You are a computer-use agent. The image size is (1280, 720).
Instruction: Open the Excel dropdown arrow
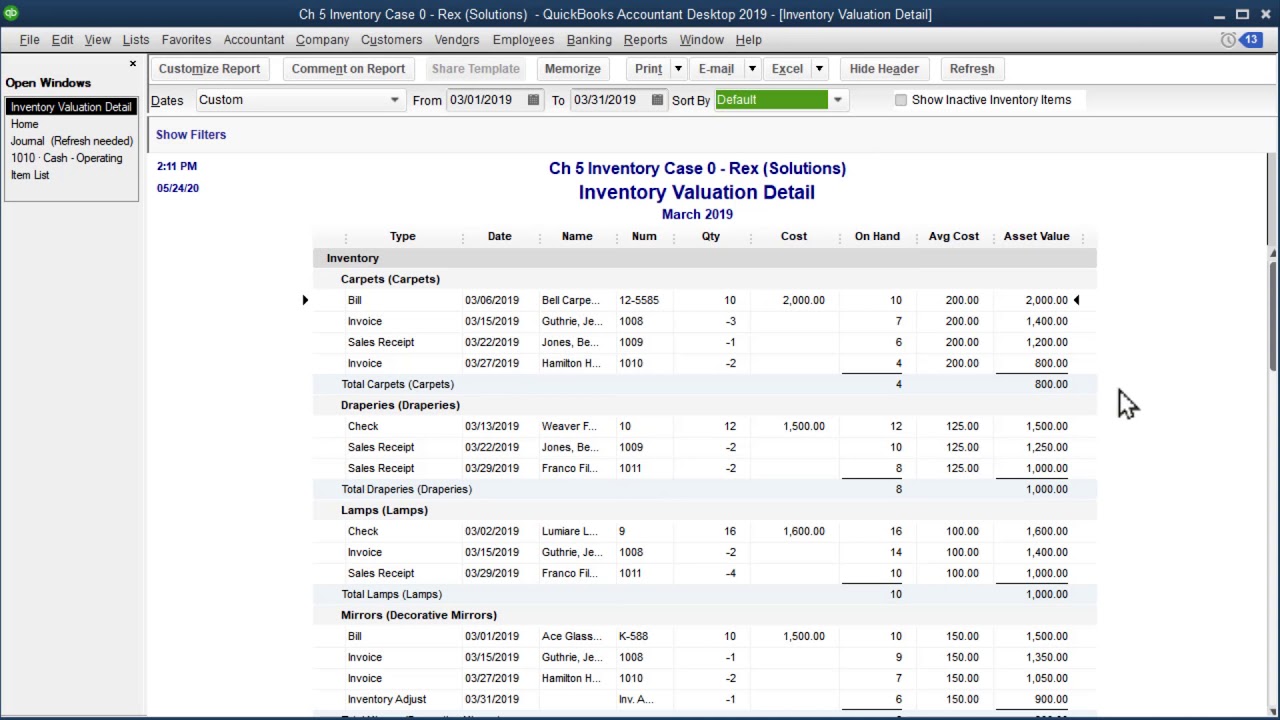point(819,69)
